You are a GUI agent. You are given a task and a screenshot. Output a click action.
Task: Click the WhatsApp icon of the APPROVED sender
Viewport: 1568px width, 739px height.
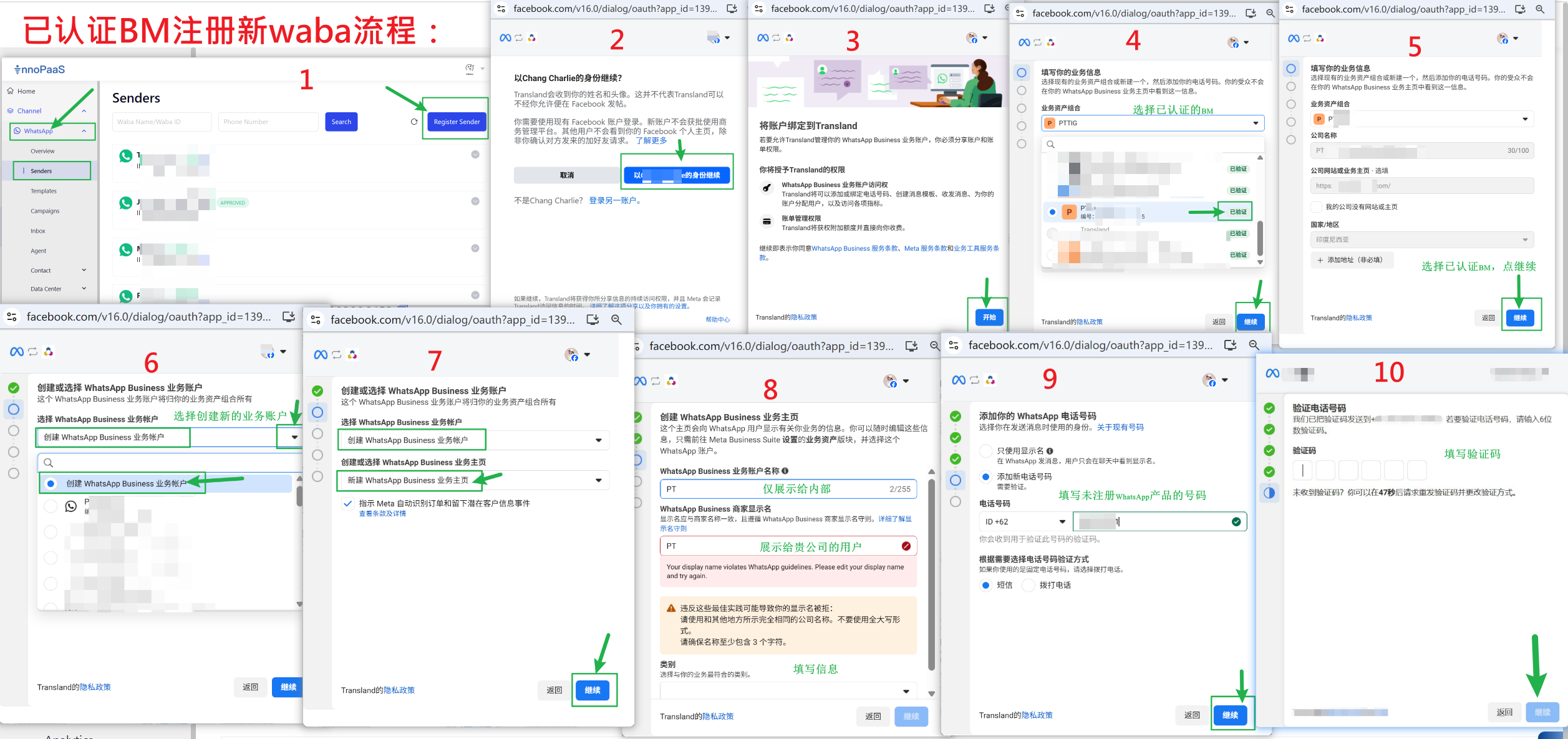[126, 203]
